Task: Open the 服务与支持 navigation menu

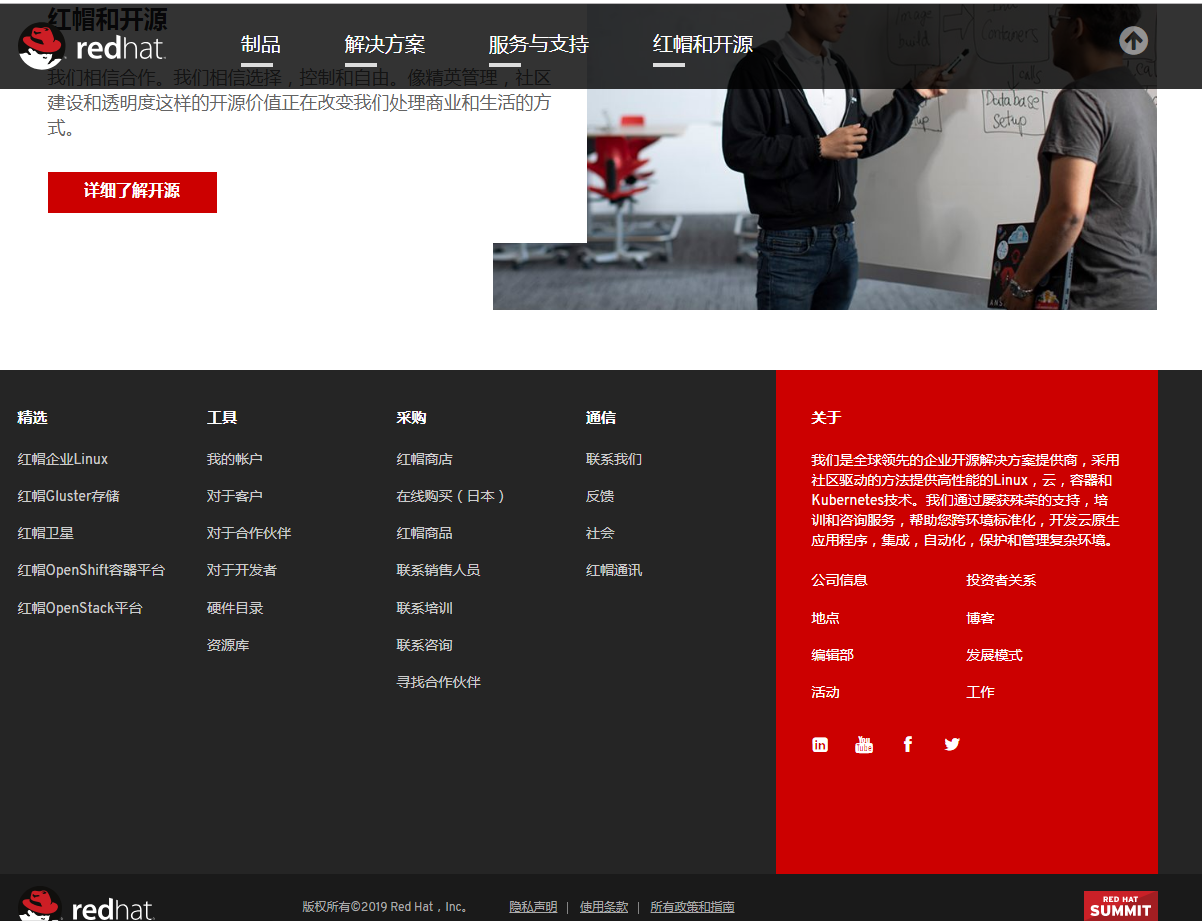Action: click(x=539, y=45)
